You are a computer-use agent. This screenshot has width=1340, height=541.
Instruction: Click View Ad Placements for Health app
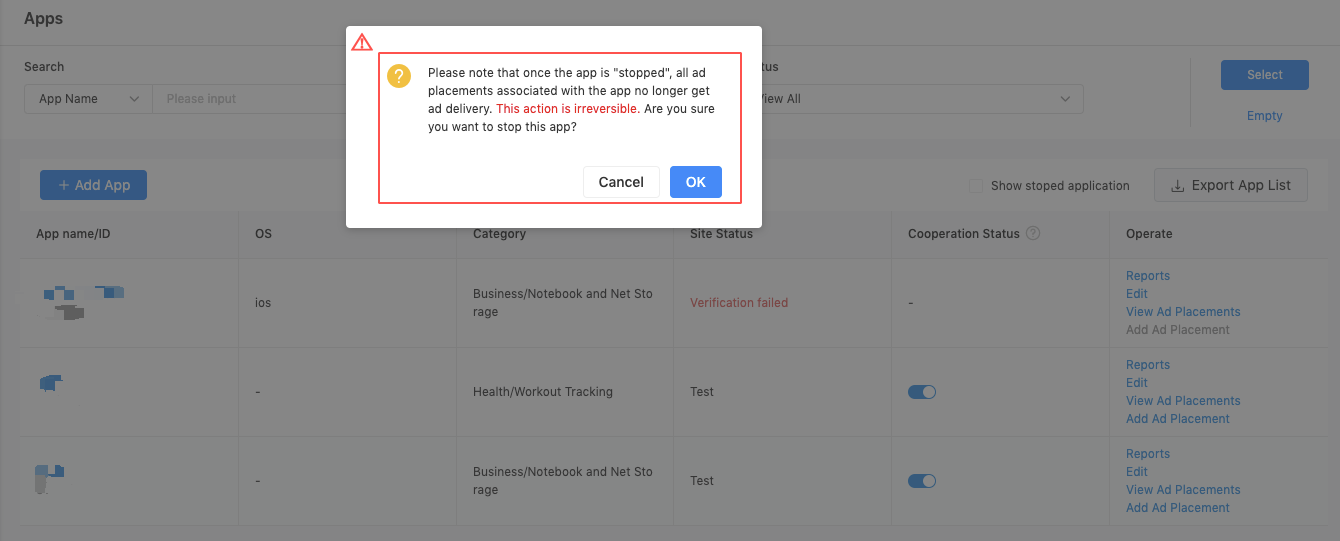(x=1183, y=401)
